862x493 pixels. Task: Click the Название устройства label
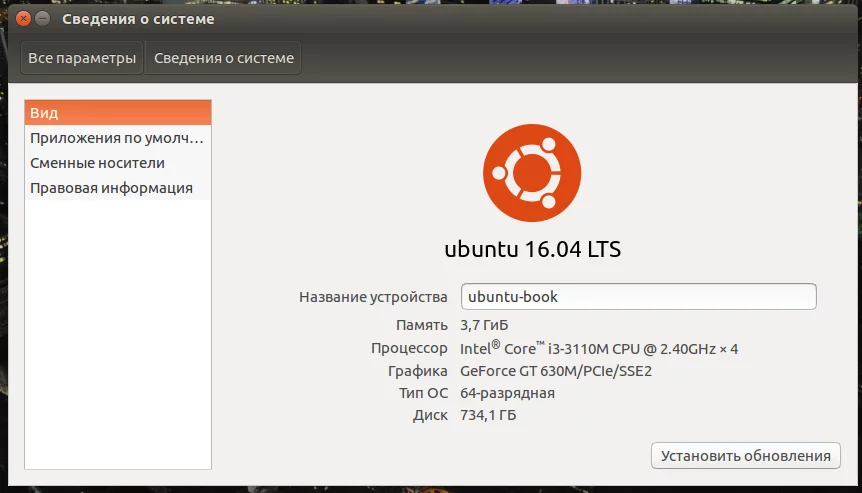(373, 297)
